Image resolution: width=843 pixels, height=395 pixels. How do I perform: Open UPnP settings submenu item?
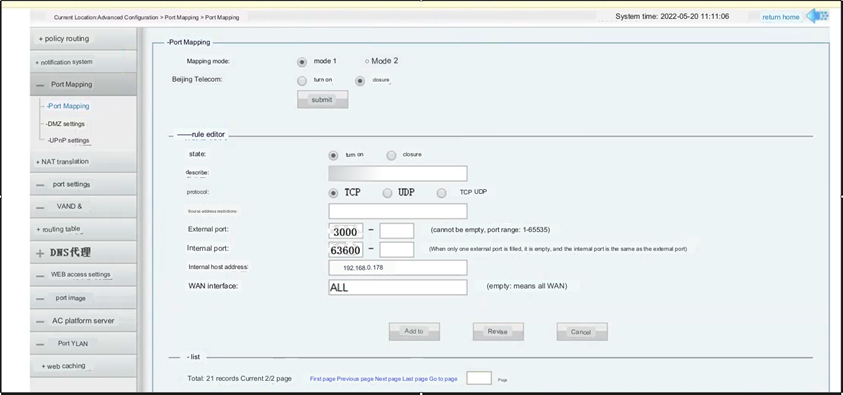[x=68, y=140]
